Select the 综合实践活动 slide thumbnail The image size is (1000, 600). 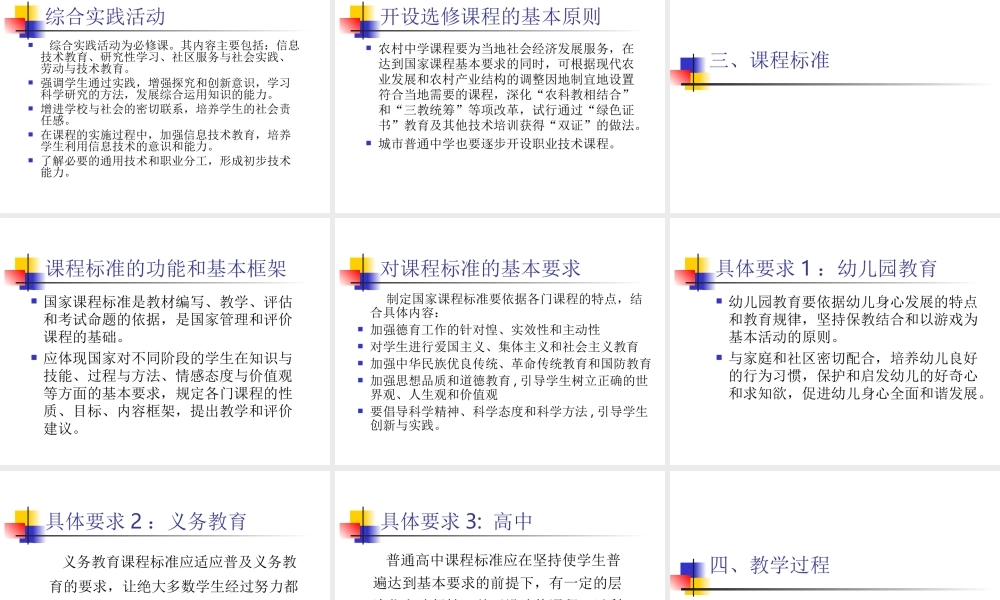point(165,105)
